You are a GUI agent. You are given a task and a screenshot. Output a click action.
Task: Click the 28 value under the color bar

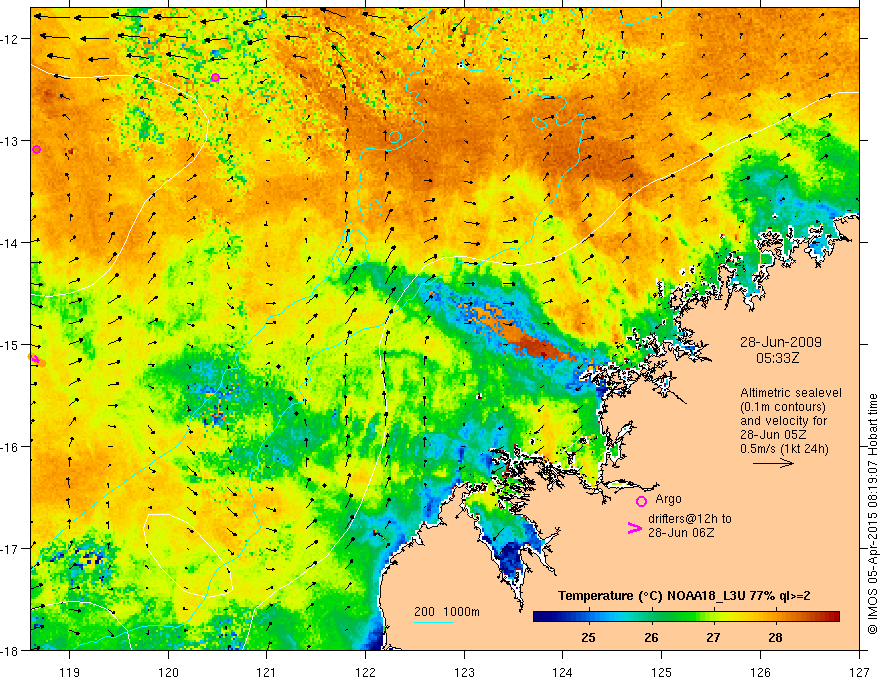(x=775, y=638)
